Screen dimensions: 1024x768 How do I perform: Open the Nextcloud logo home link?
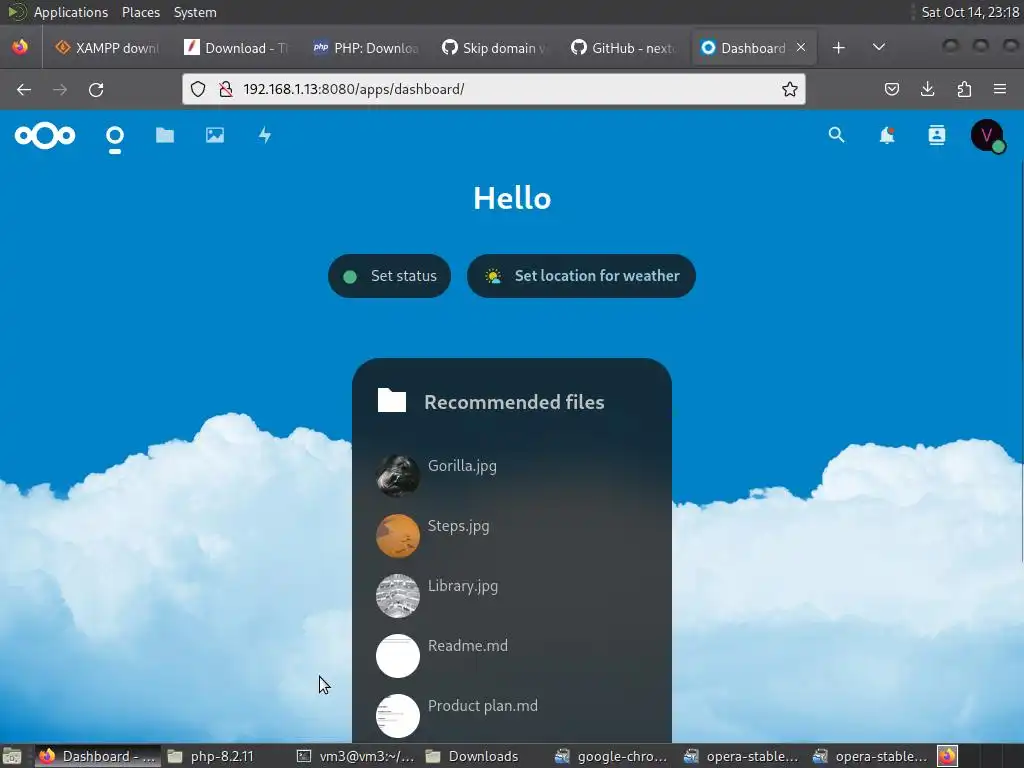tap(45, 135)
